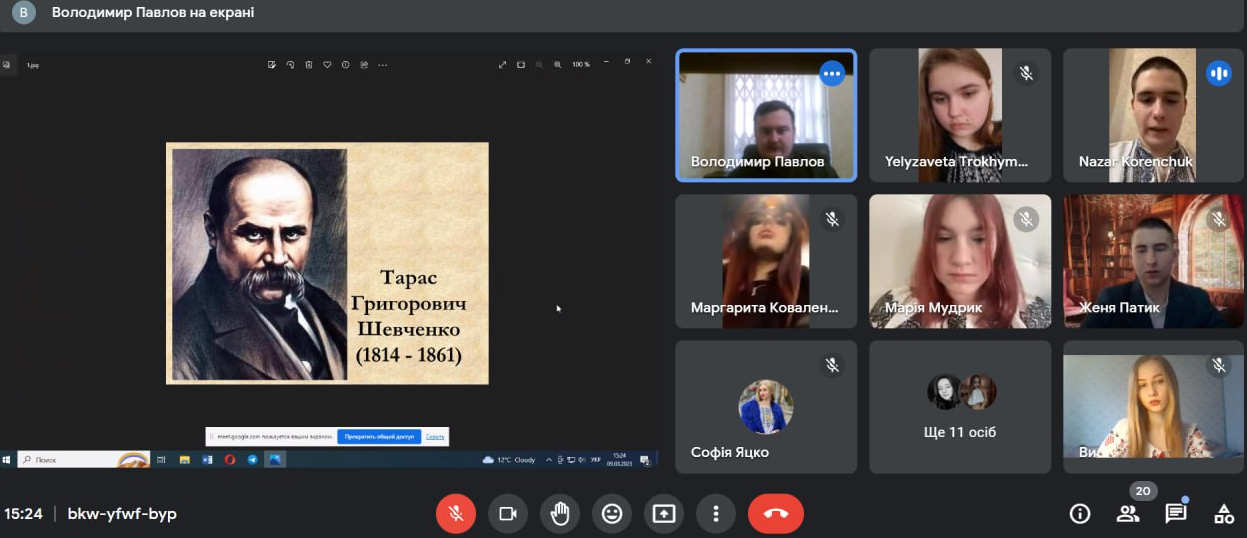This screenshot has width=1247, height=538.
Task: Select Nazar Korenchuk's video tile
Action: [1154, 115]
